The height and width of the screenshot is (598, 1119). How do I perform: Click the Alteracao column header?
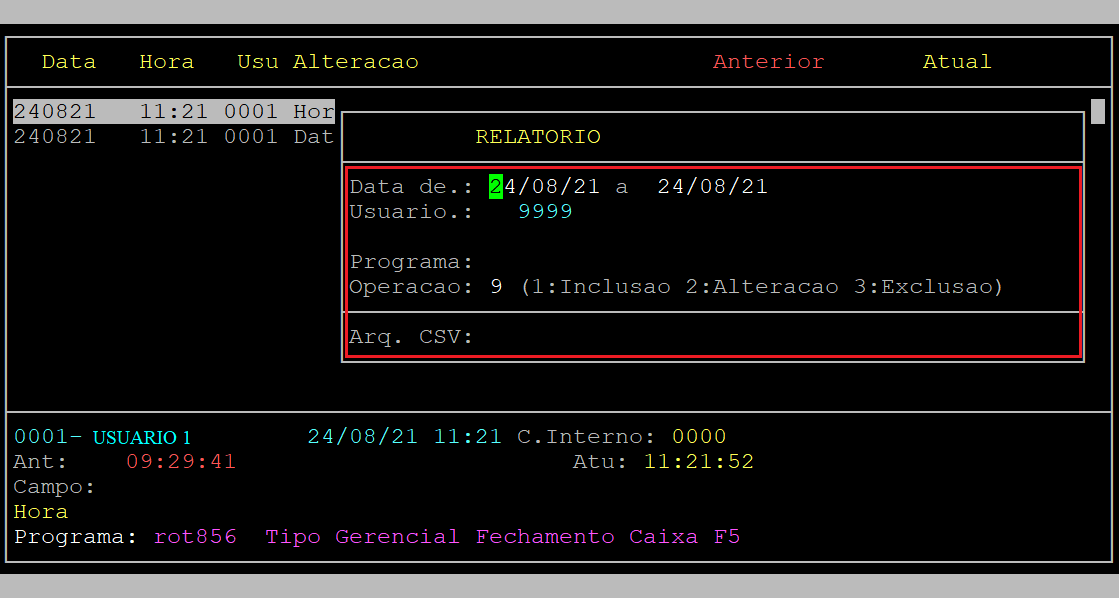coord(355,62)
